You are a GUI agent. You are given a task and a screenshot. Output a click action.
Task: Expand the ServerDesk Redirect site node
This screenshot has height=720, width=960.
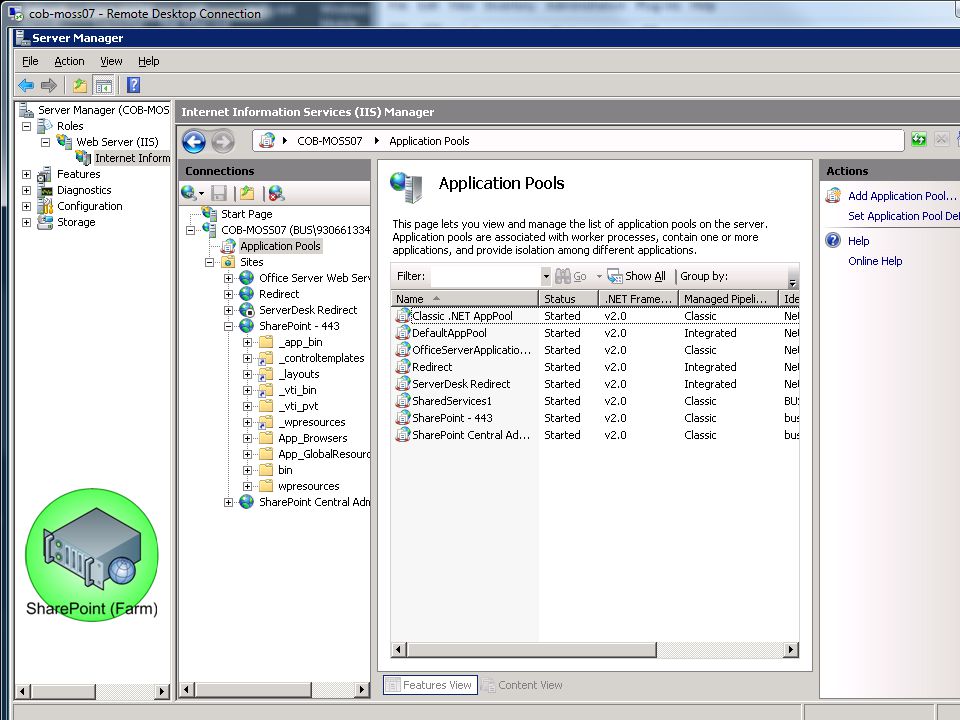coord(228,310)
